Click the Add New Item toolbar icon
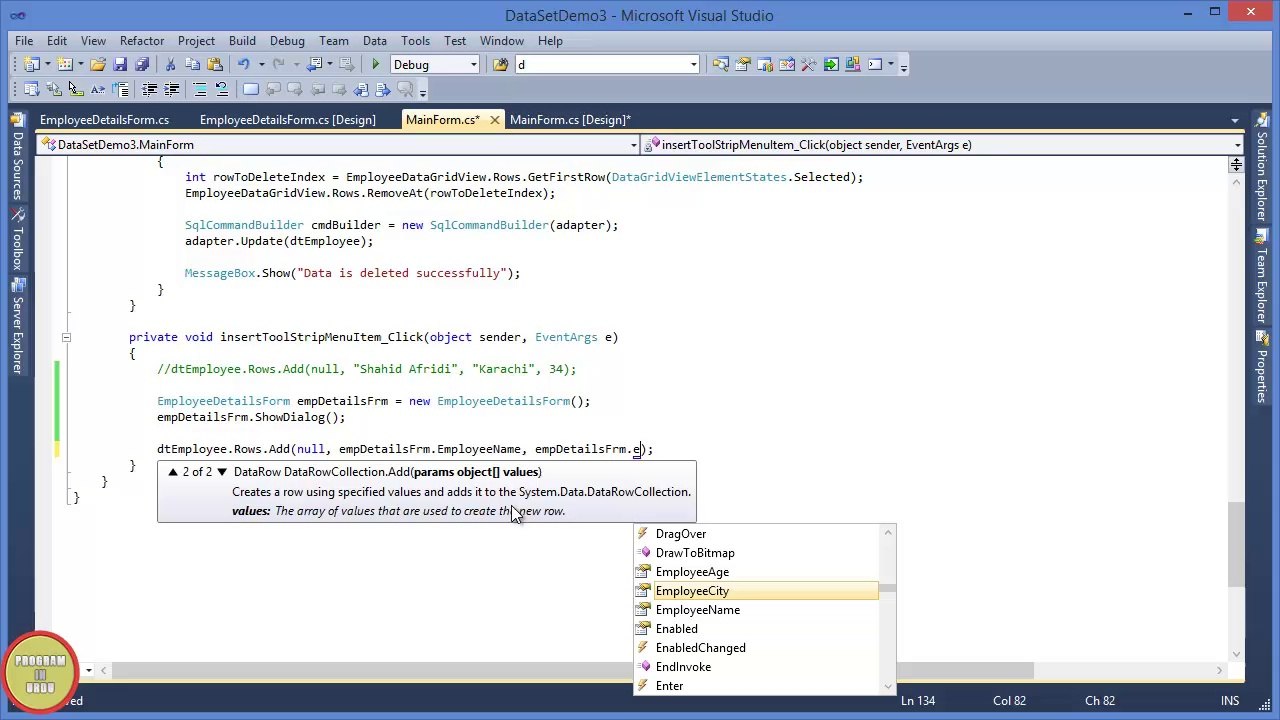1280x720 pixels. tap(65, 65)
